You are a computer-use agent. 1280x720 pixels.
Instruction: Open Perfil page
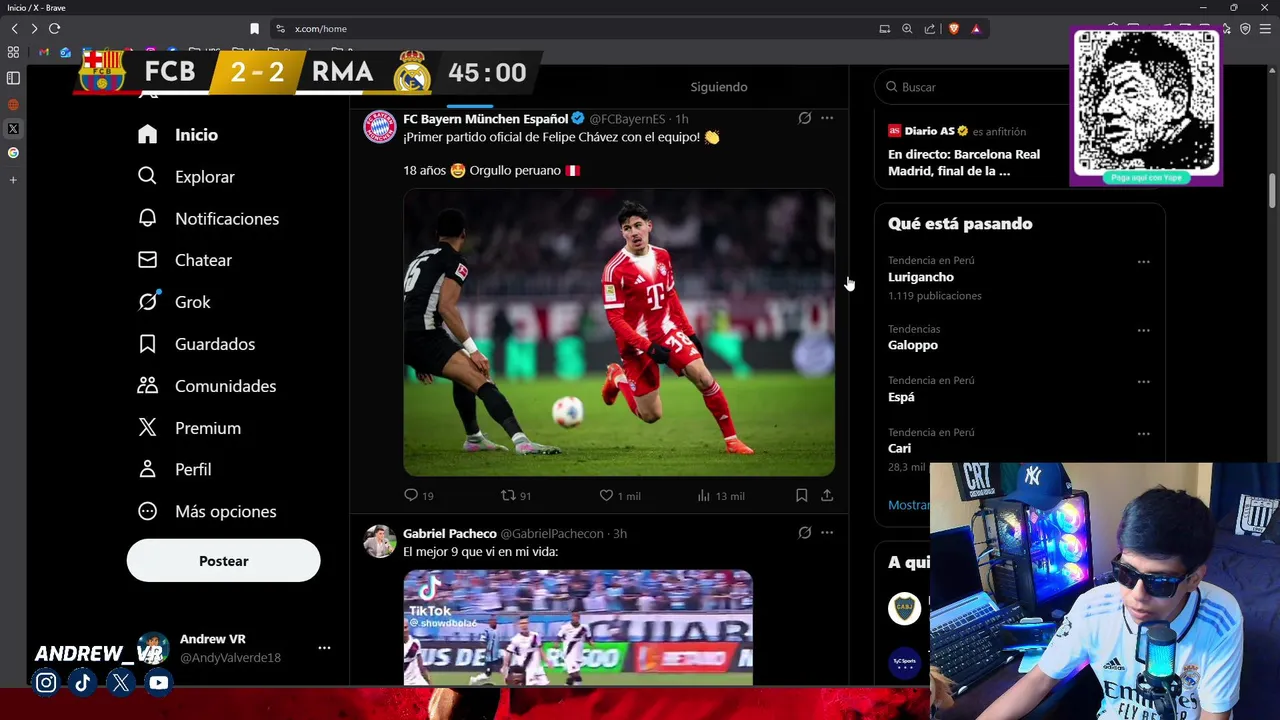click(174, 469)
